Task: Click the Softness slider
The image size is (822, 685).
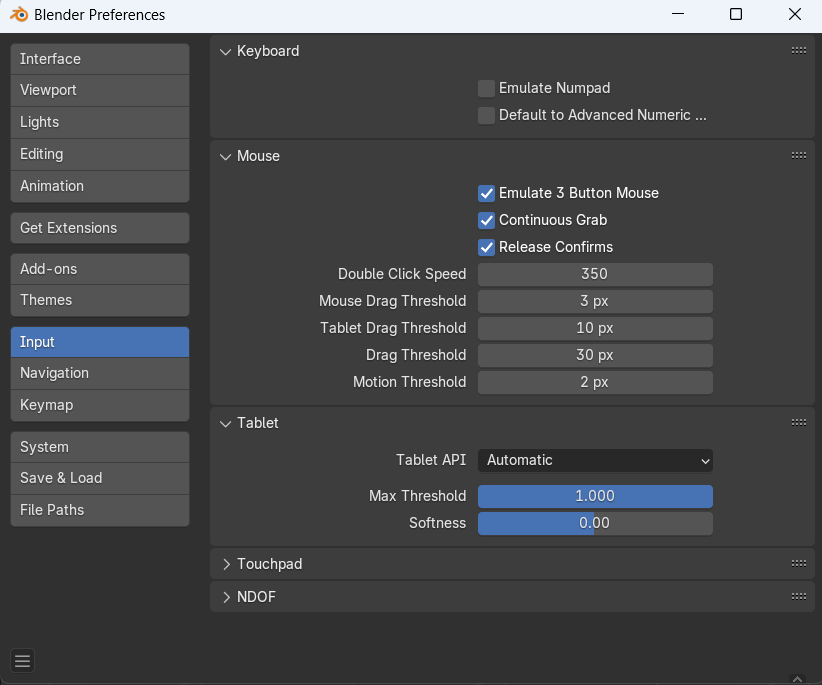Action: pos(595,523)
